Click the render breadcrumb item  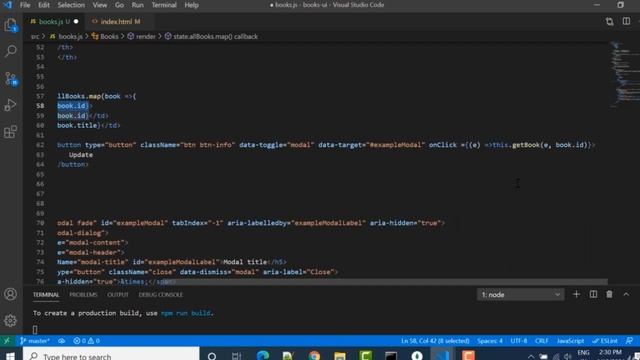[x=142, y=36]
